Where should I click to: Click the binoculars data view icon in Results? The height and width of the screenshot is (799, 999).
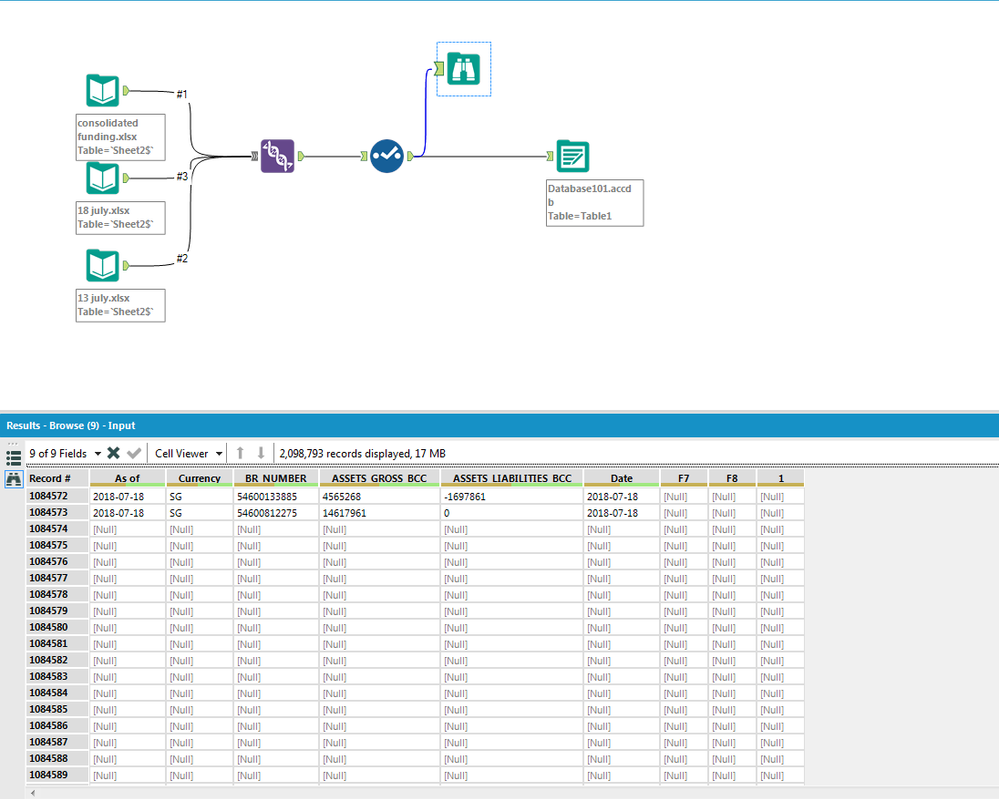tap(13, 479)
